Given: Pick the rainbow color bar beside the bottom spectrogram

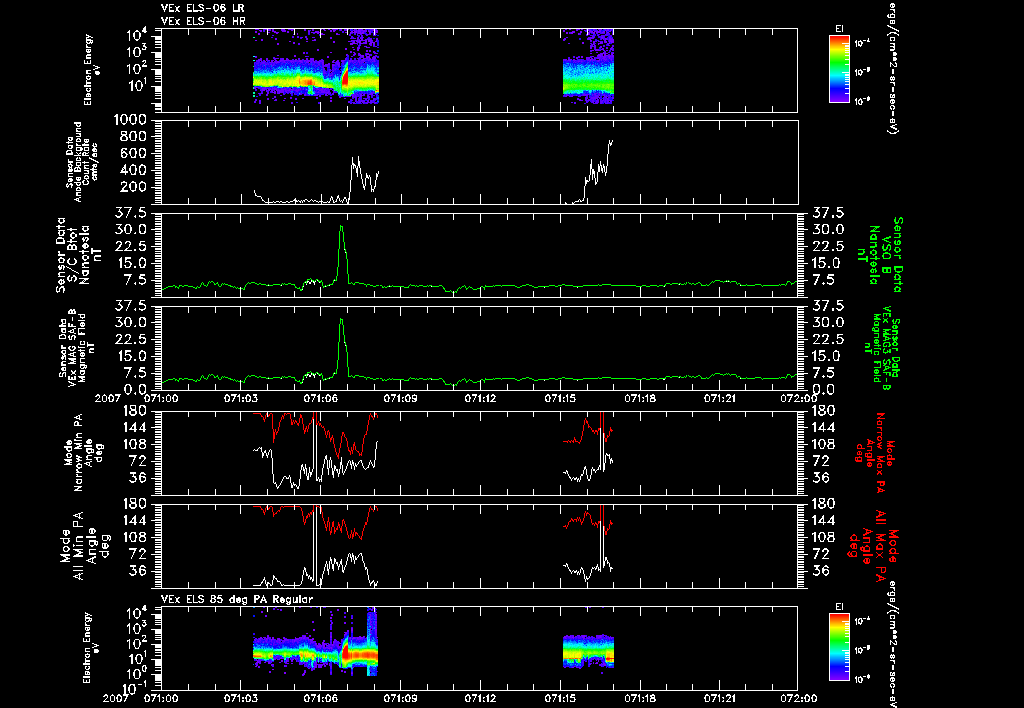Looking at the screenshot, I should click(839, 647).
